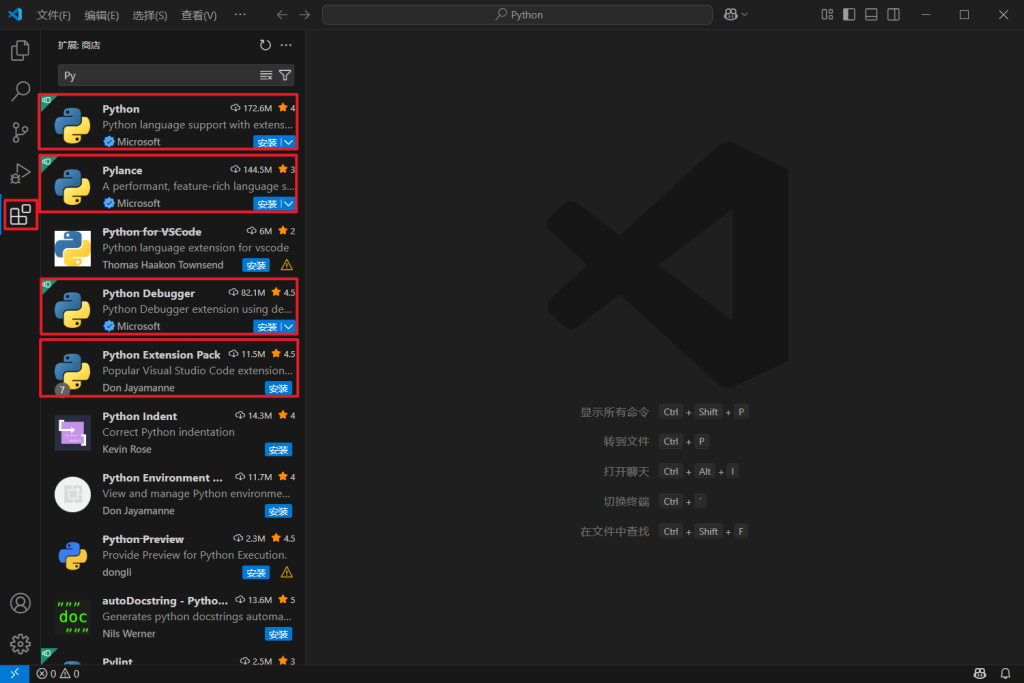Open the Explorer view in activity bar
The image size is (1024, 683).
pos(20,50)
